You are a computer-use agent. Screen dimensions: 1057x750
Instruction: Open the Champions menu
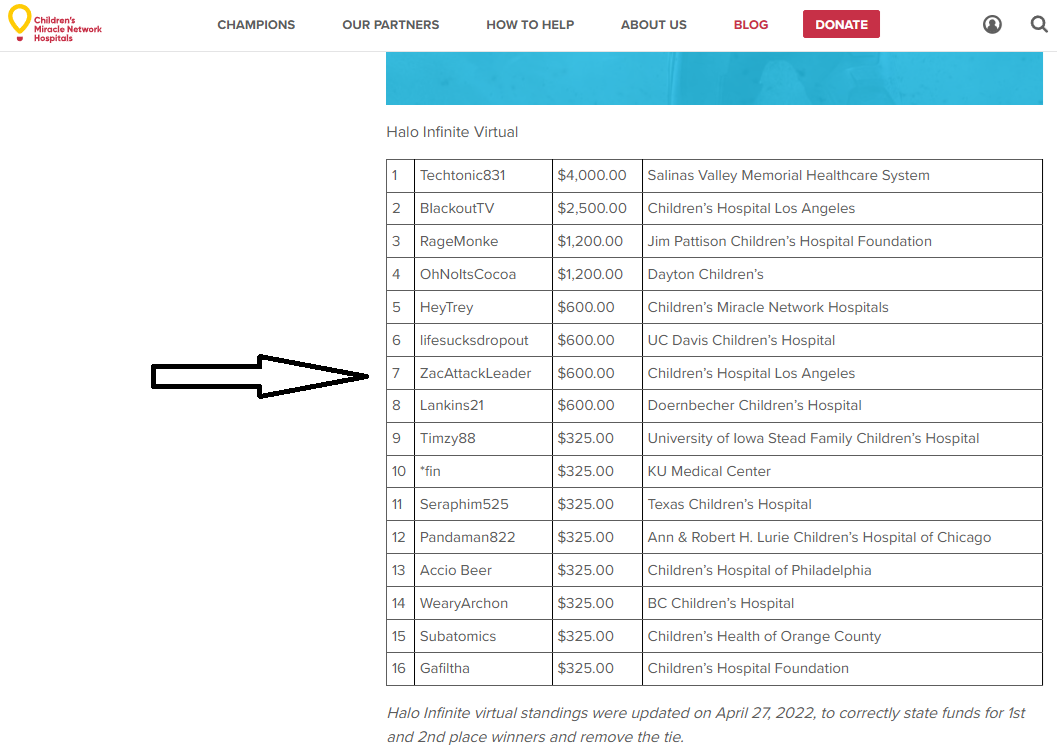[256, 25]
